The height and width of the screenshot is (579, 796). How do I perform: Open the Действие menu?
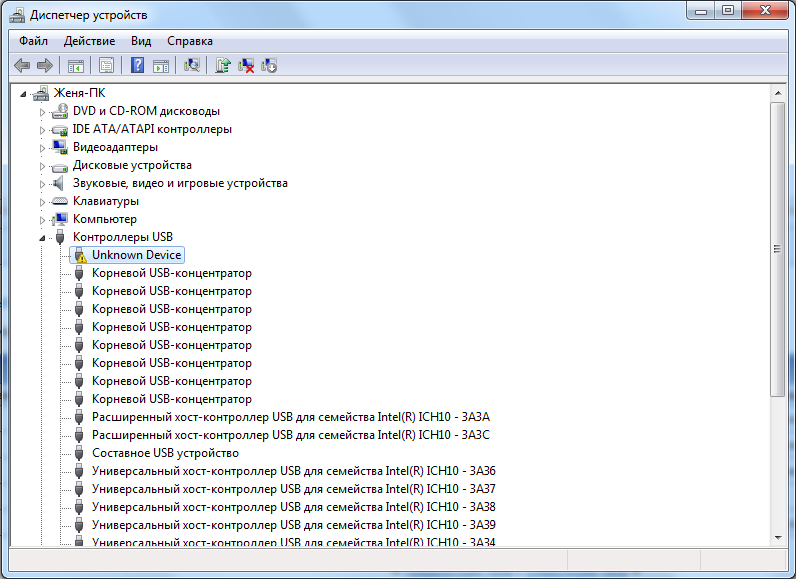[x=89, y=41]
